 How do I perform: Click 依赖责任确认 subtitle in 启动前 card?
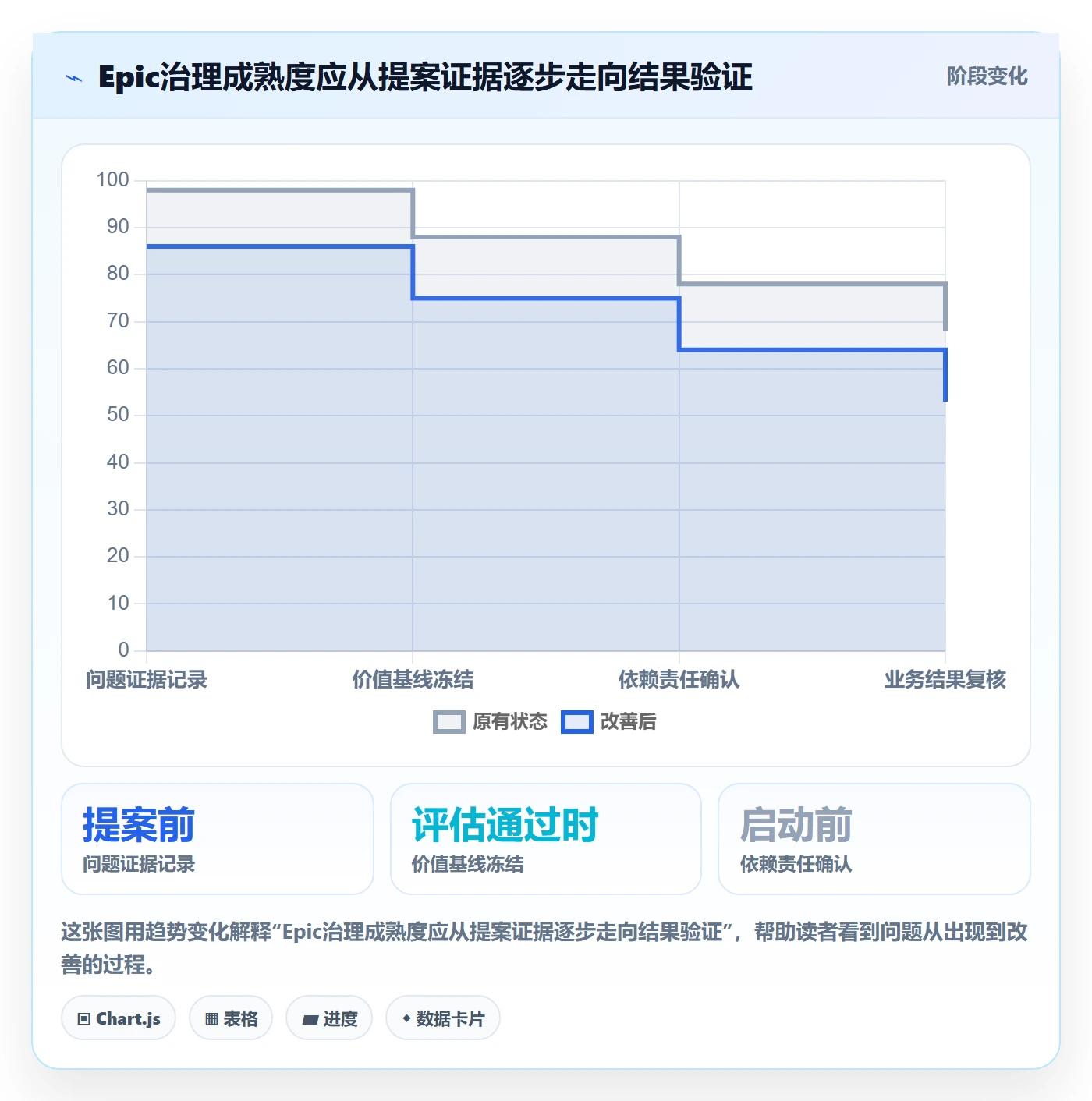click(x=796, y=864)
